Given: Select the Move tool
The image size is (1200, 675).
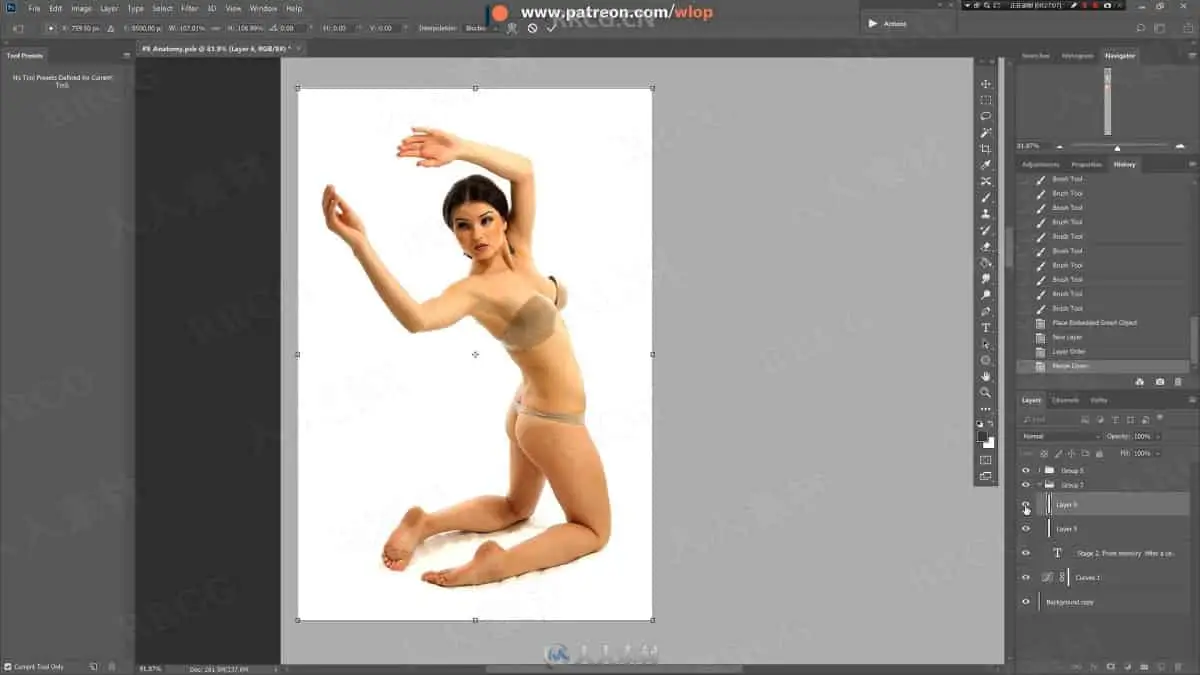Looking at the screenshot, I should 986,84.
